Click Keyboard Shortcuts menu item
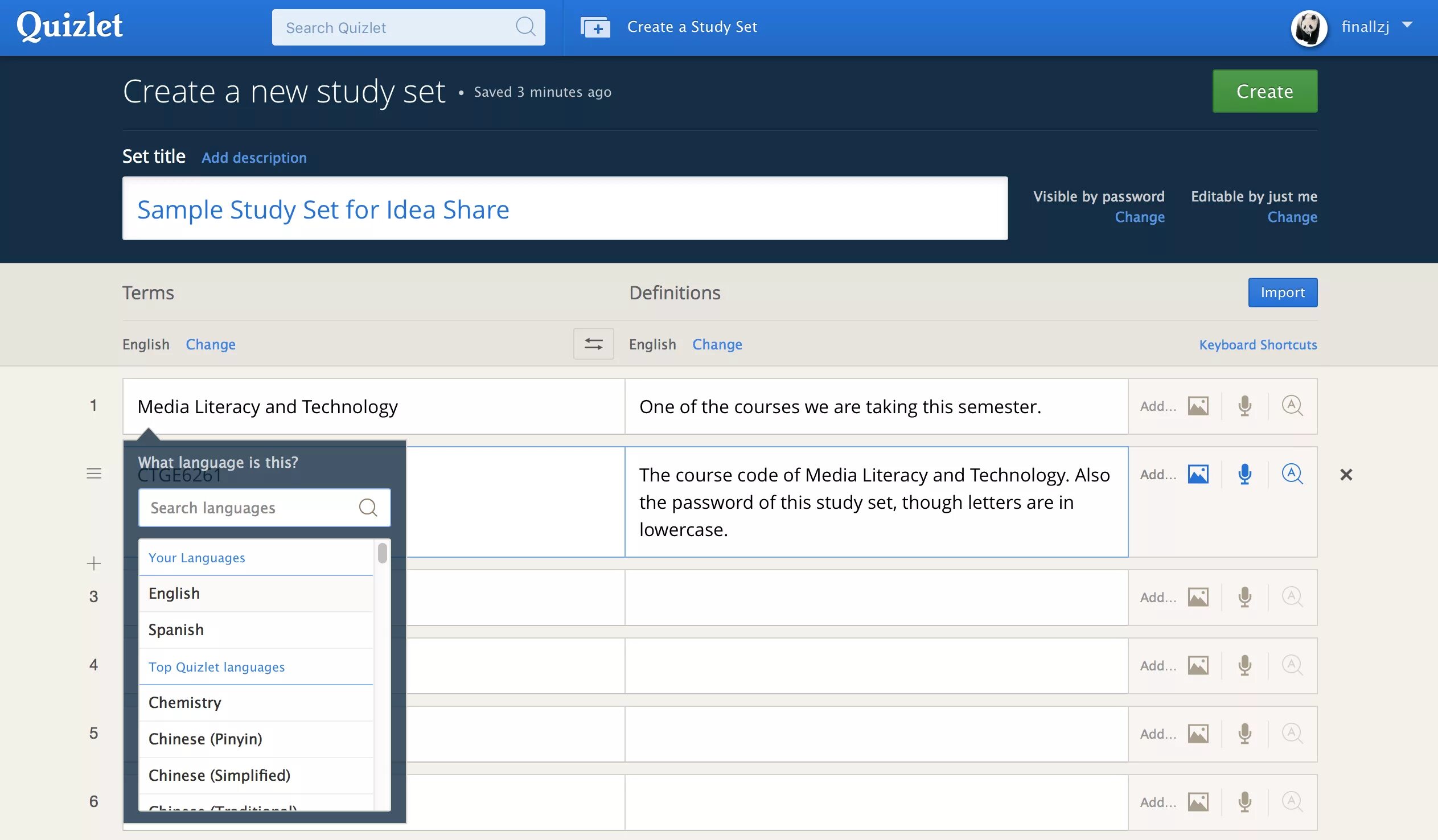The width and height of the screenshot is (1438, 840). point(1258,343)
